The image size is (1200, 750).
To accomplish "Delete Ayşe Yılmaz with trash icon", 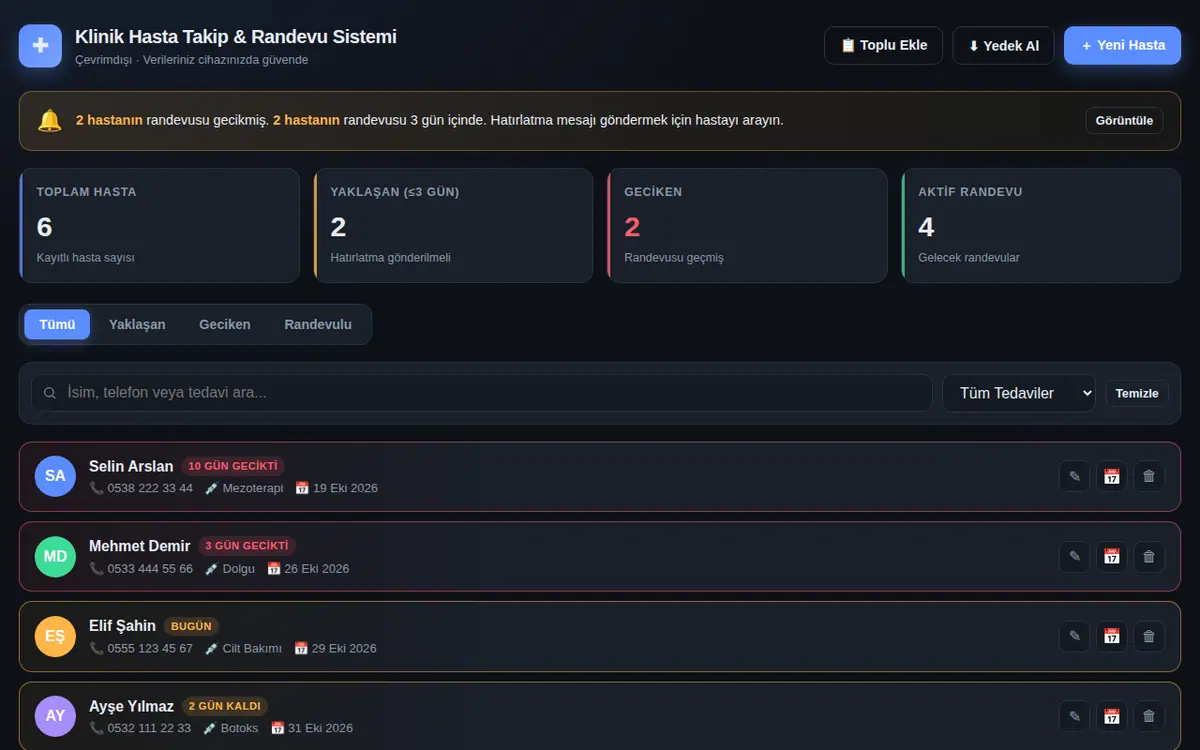I will pos(1149,716).
